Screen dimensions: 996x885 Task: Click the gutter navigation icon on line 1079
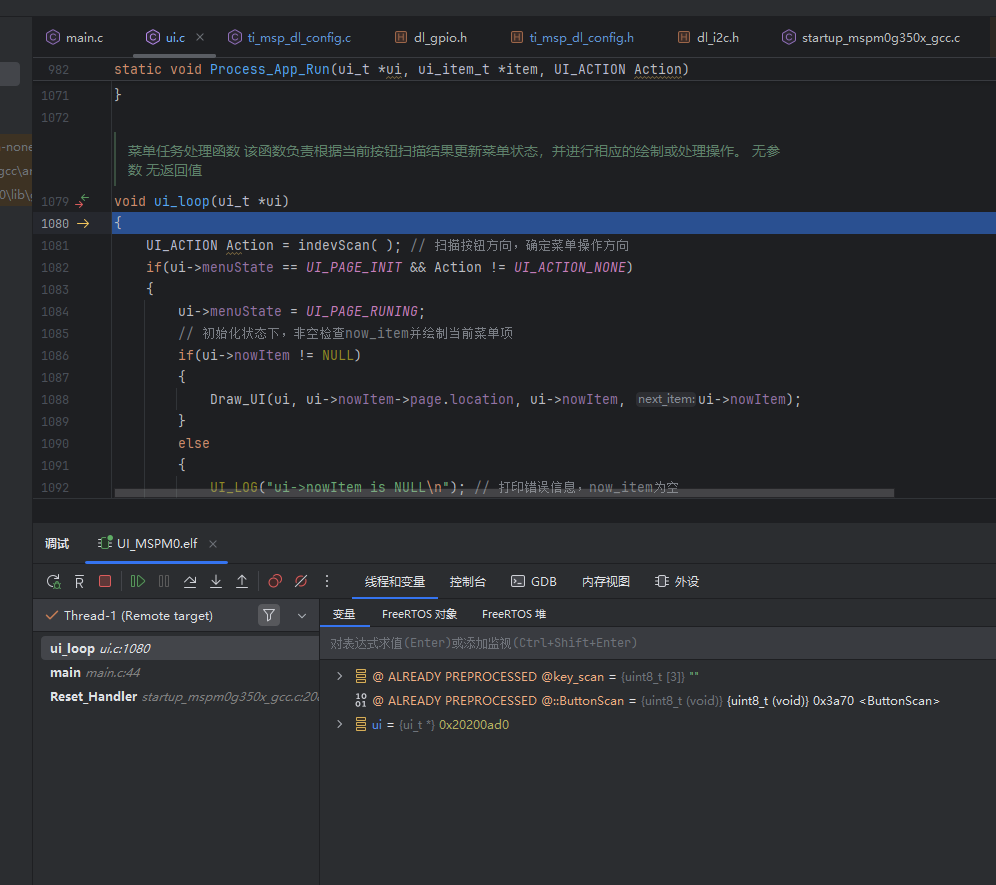pos(83,201)
